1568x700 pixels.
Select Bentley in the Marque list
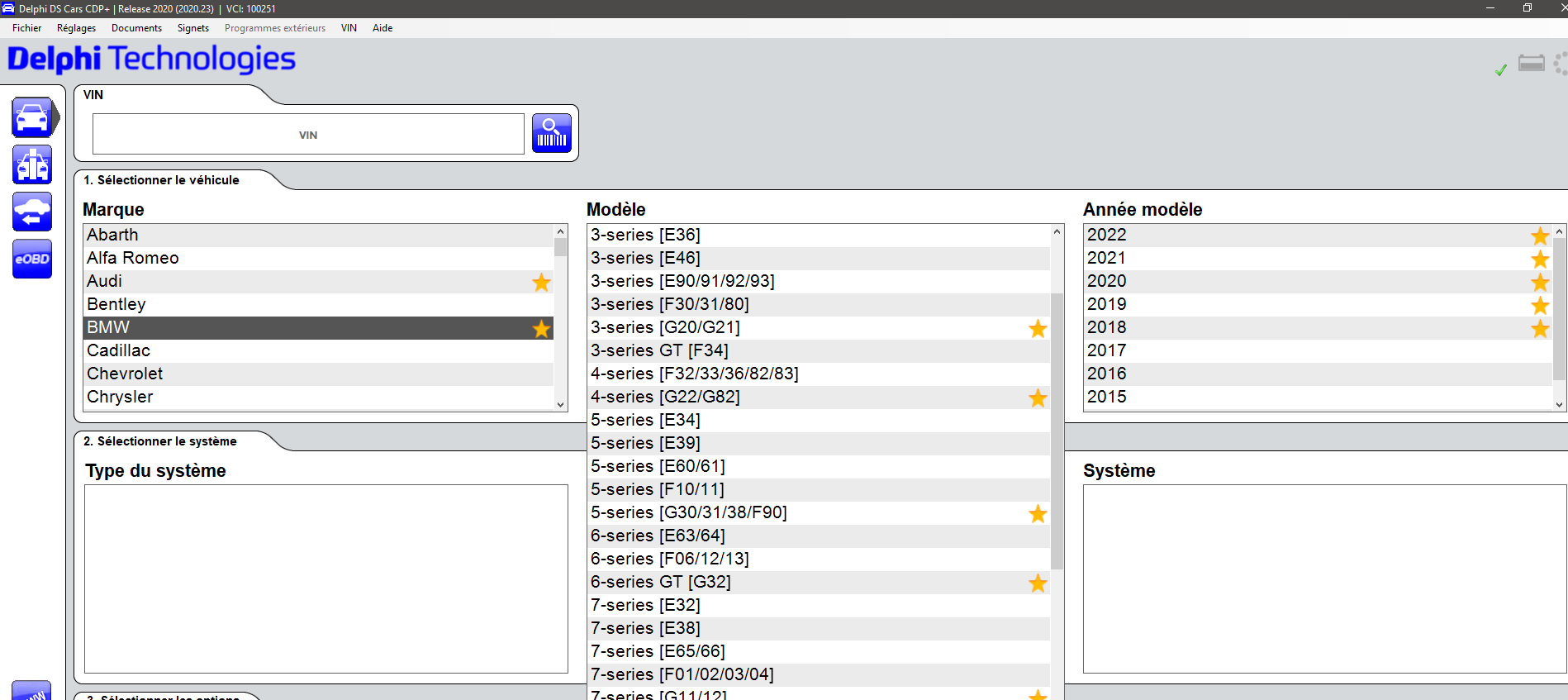click(318, 304)
